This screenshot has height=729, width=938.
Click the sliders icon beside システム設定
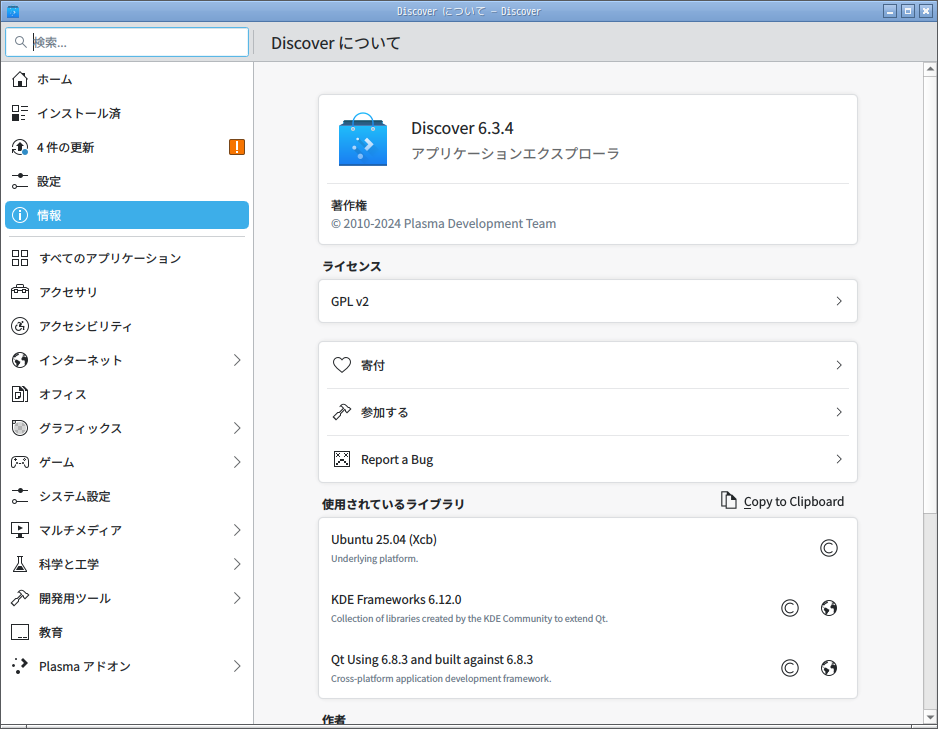pos(20,496)
